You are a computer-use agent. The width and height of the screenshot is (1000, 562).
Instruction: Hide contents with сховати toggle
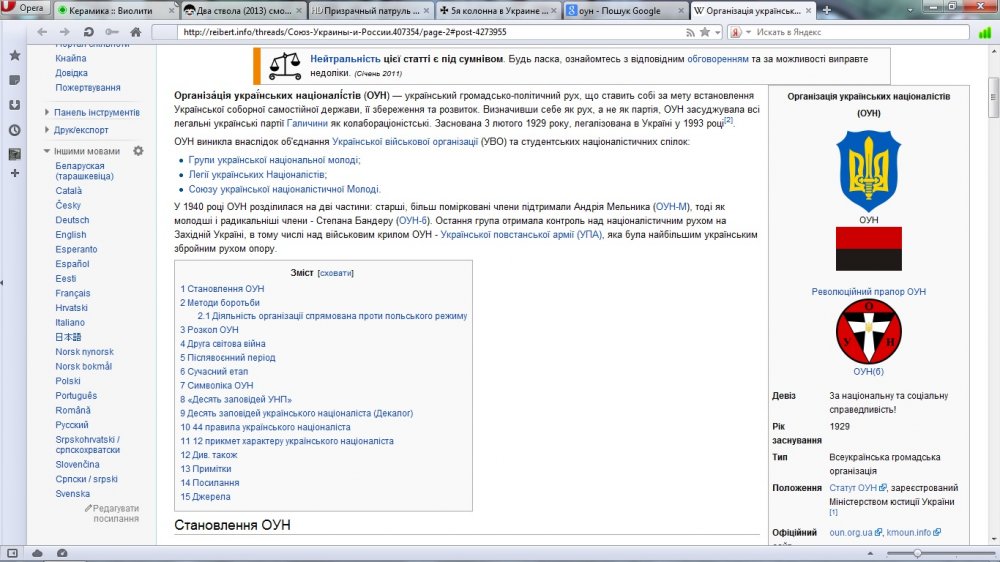(x=335, y=273)
